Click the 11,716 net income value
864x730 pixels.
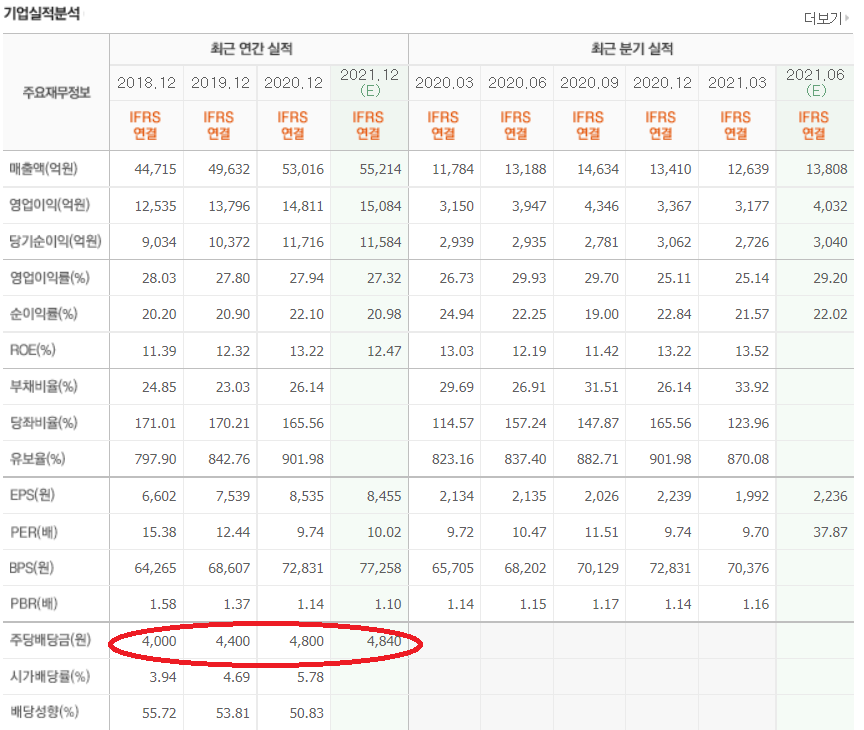tap(303, 242)
